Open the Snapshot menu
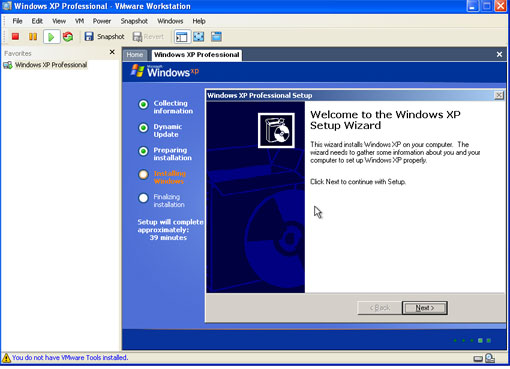This screenshot has width=510, height=369. (x=134, y=21)
